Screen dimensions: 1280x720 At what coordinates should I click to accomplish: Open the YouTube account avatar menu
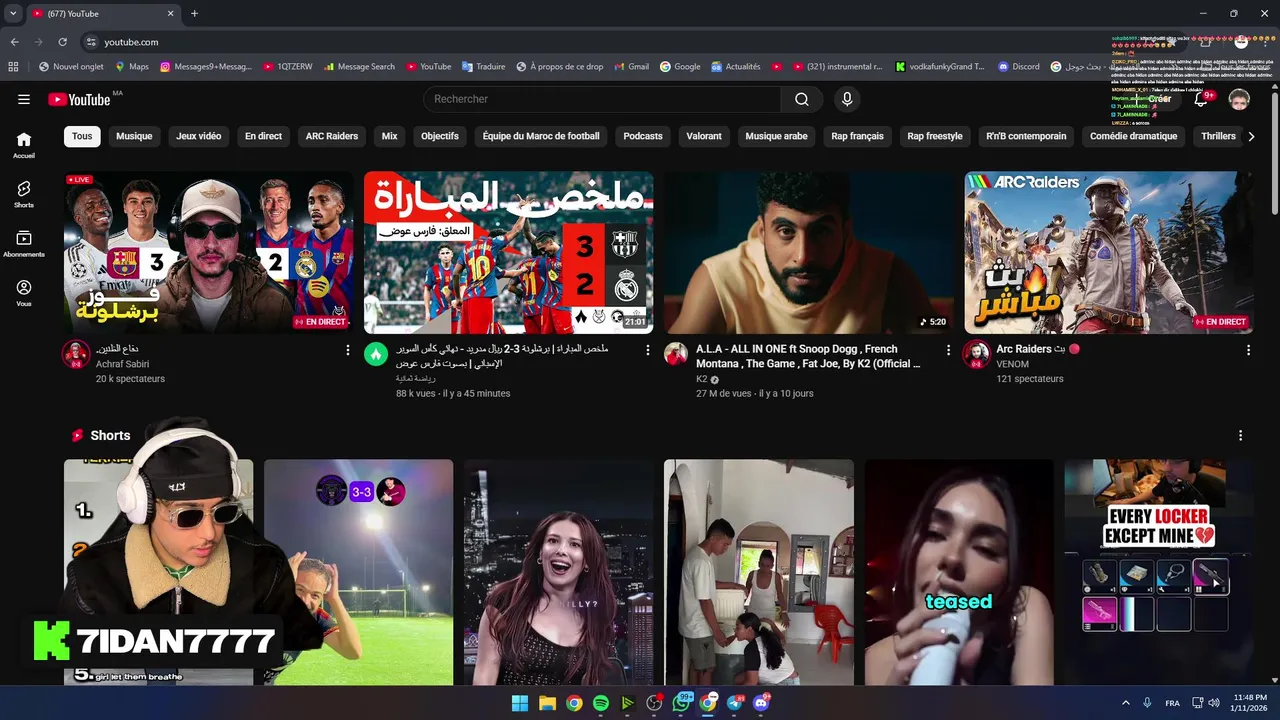tap(1239, 99)
